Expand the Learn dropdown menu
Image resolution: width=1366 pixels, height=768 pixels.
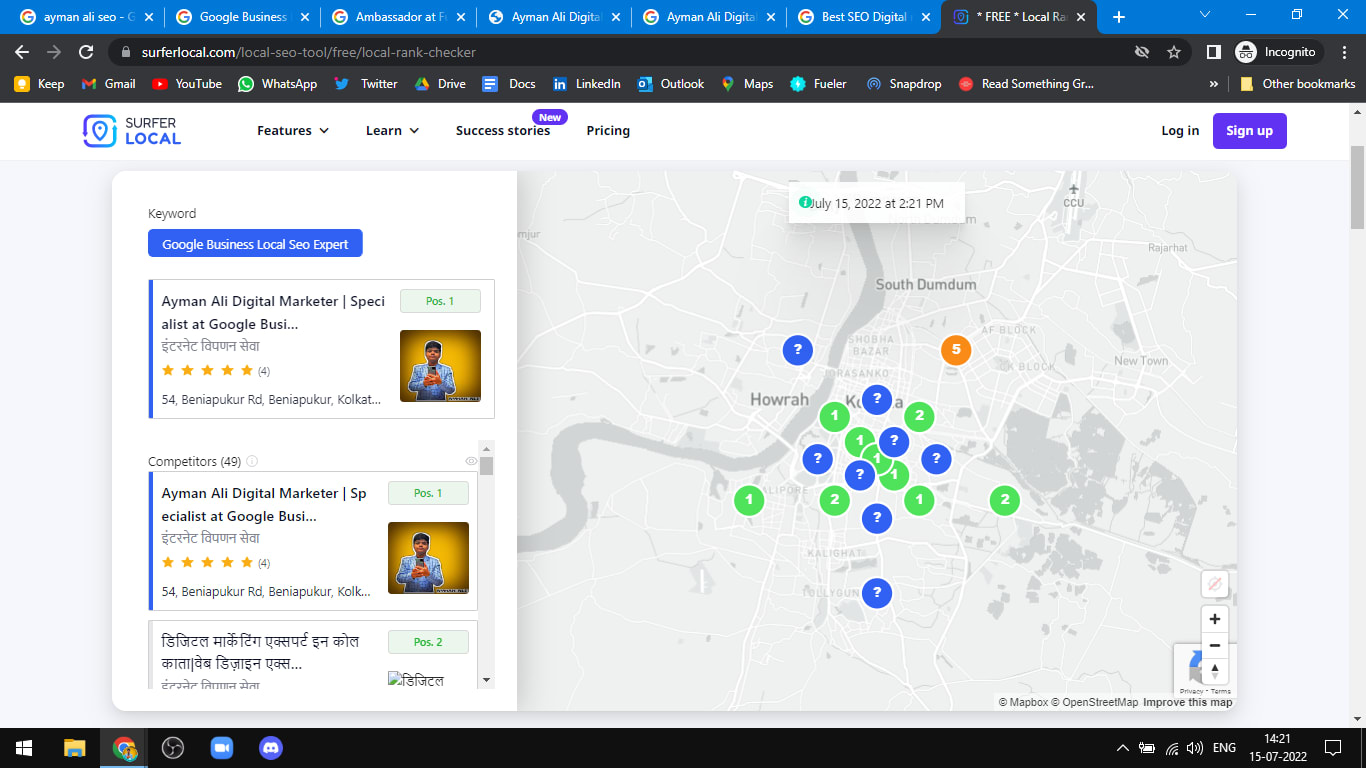point(392,131)
